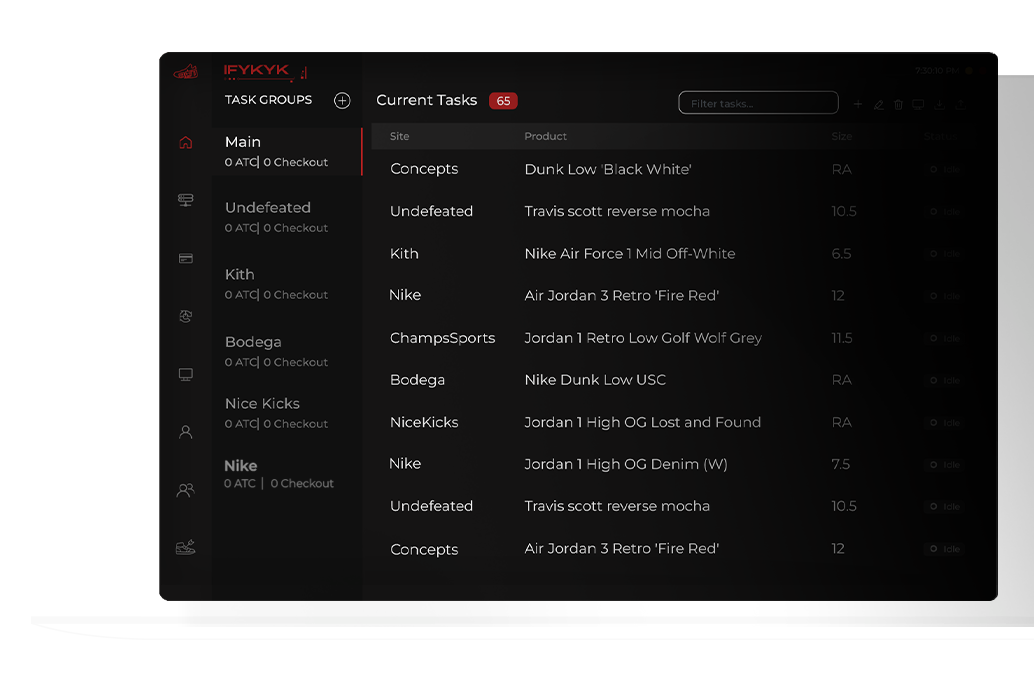Select Jordan 1 Retro Low Golf Wolf Grey

643,338
